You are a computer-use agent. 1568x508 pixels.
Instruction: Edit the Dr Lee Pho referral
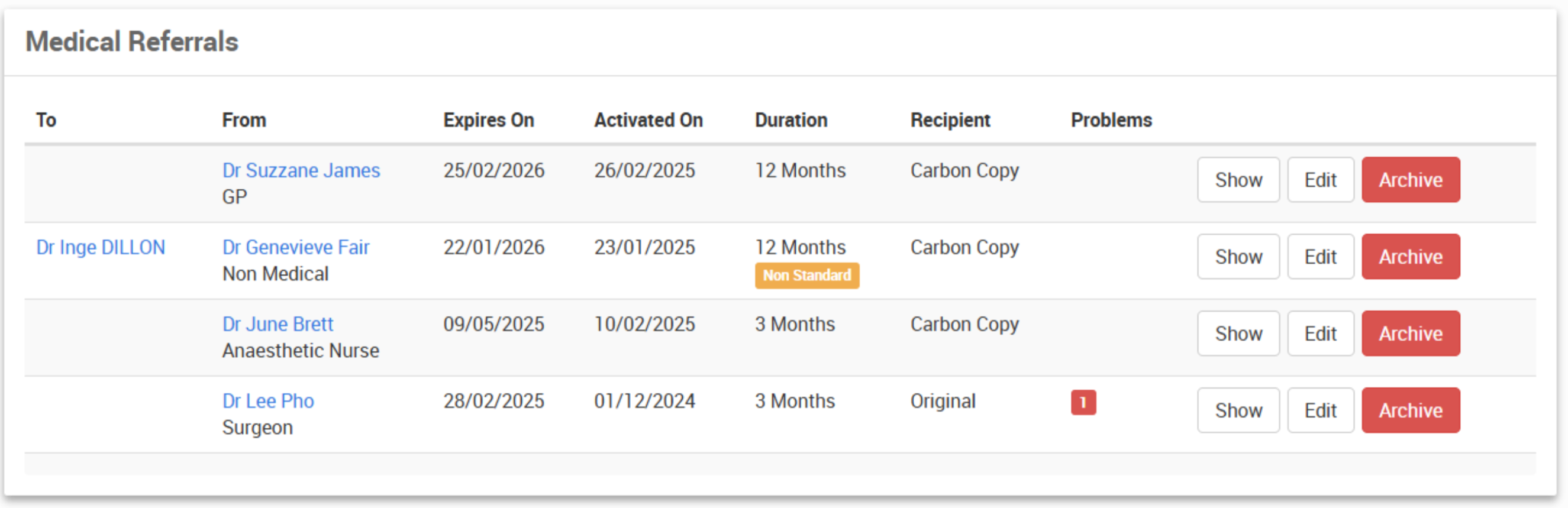pos(1319,410)
